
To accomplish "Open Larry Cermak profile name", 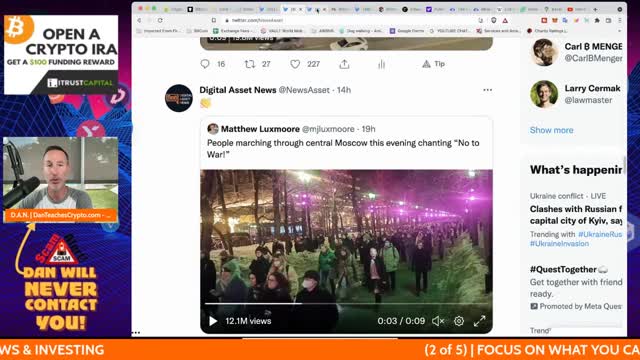I will click(x=592, y=88).
